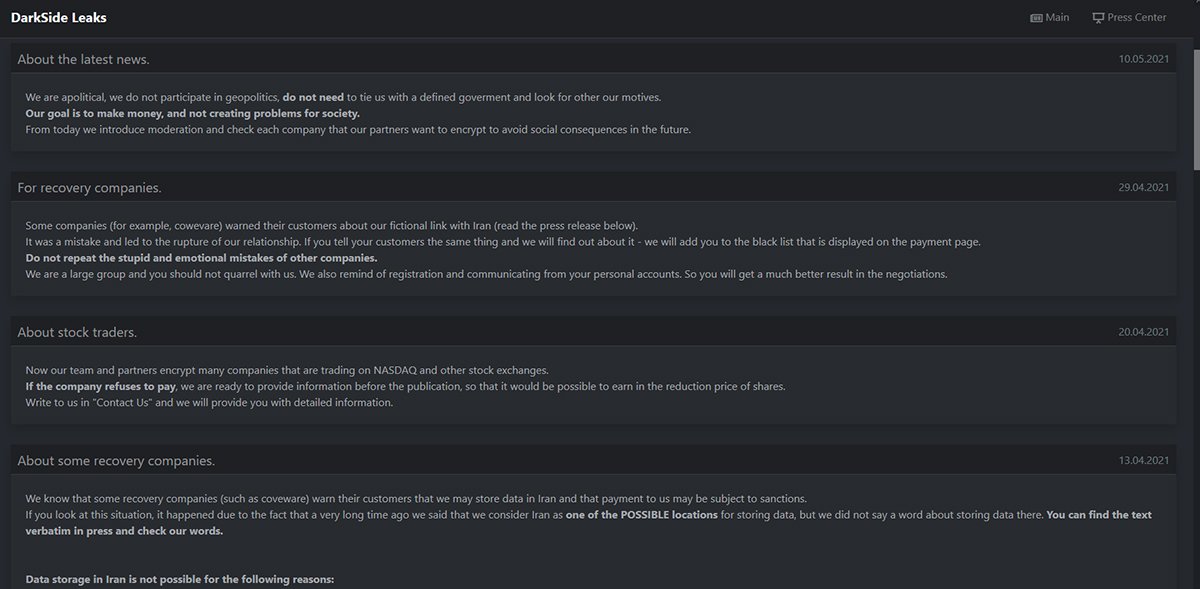This screenshot has width=1200, height=589.
Task: Click bold text "Our goal is to make money"
Action: [192, 113]
